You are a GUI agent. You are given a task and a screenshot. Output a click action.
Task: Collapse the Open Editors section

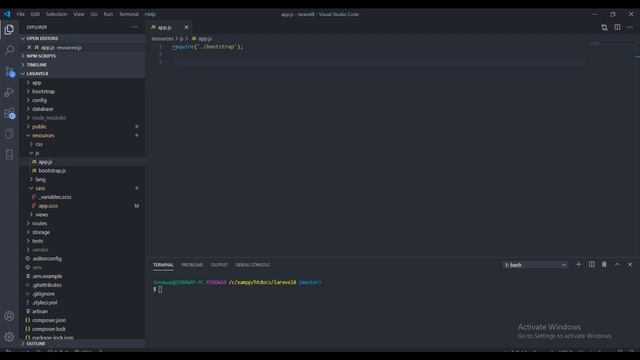pos(82,38)
